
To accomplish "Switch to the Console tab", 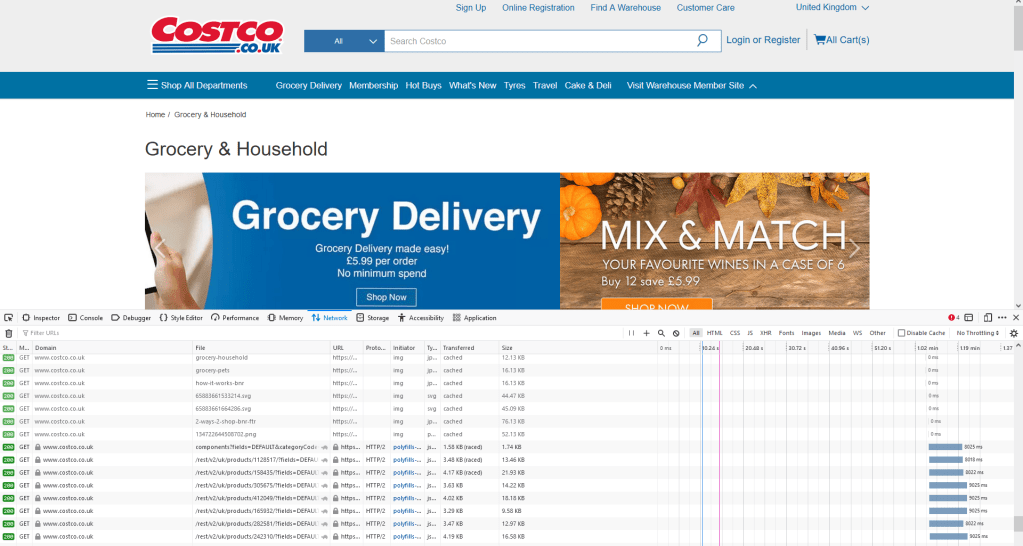I will tap(85, 318).
